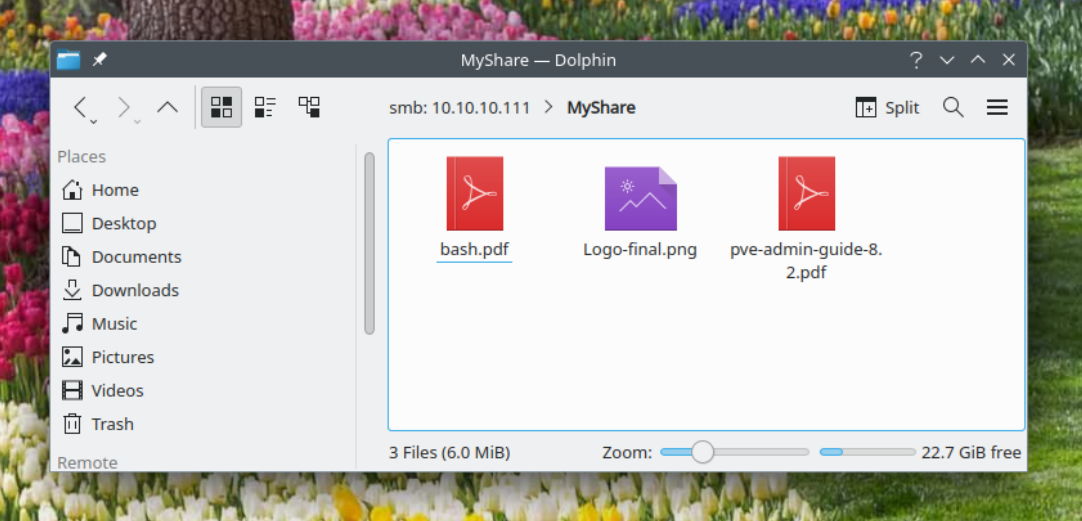Click the Videos filmstrip icon
The image size is (1082, 521).
coord(72,391)
